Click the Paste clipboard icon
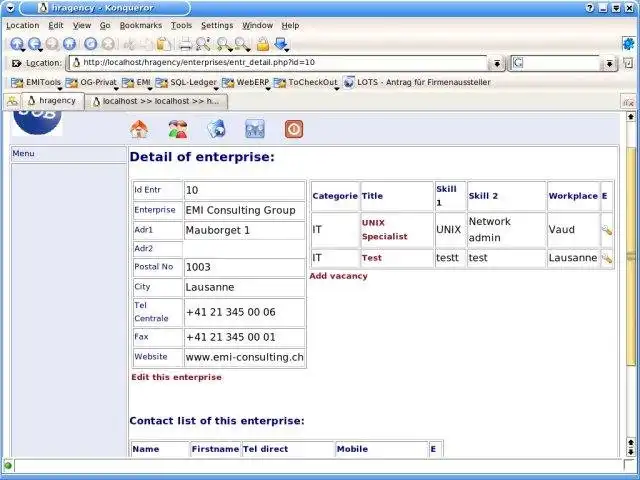 [164, 44]
